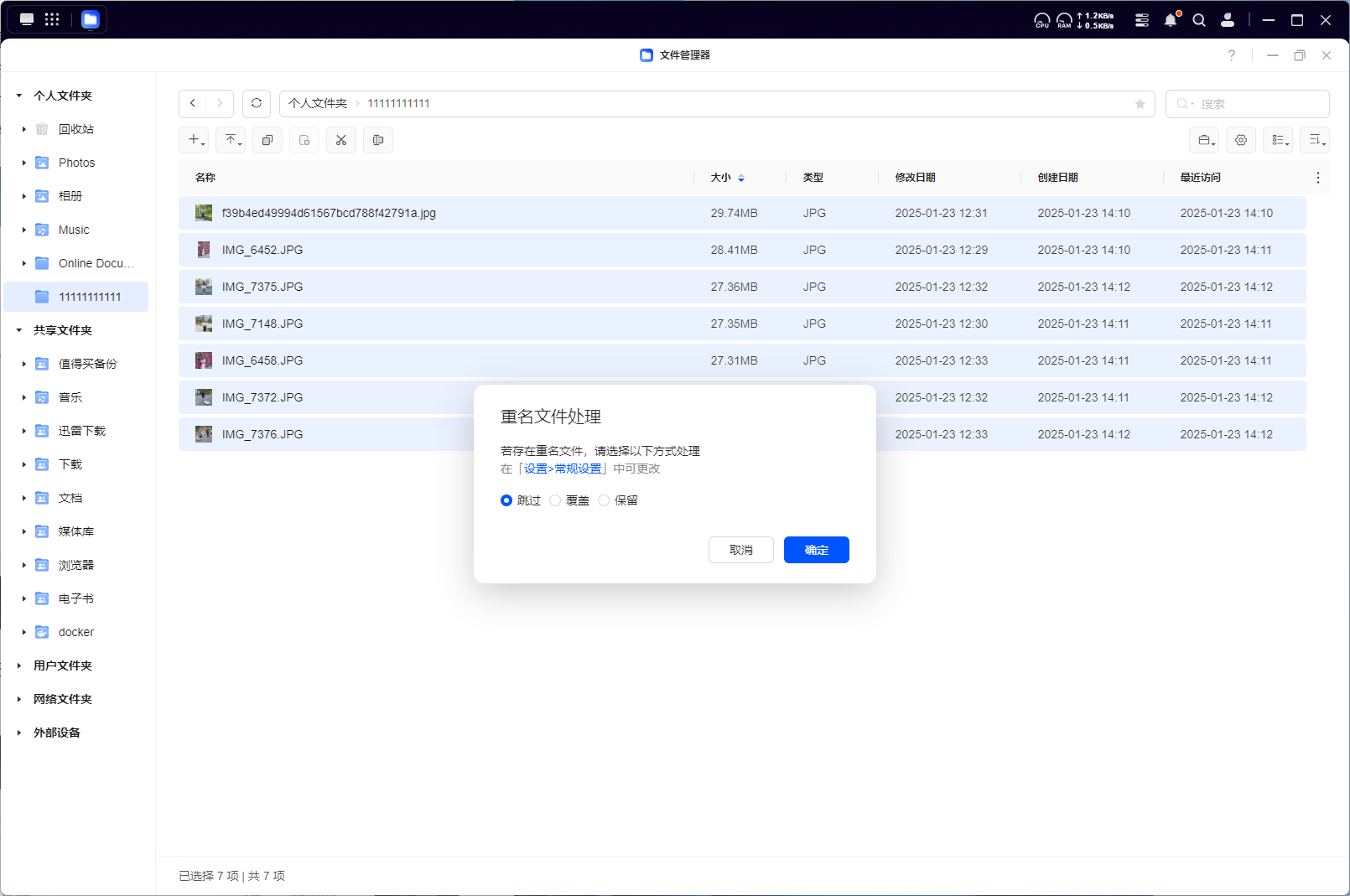Open the Online Docu… folder in sidebar
Screen dimensions: 1350x896
click(76, 263)
